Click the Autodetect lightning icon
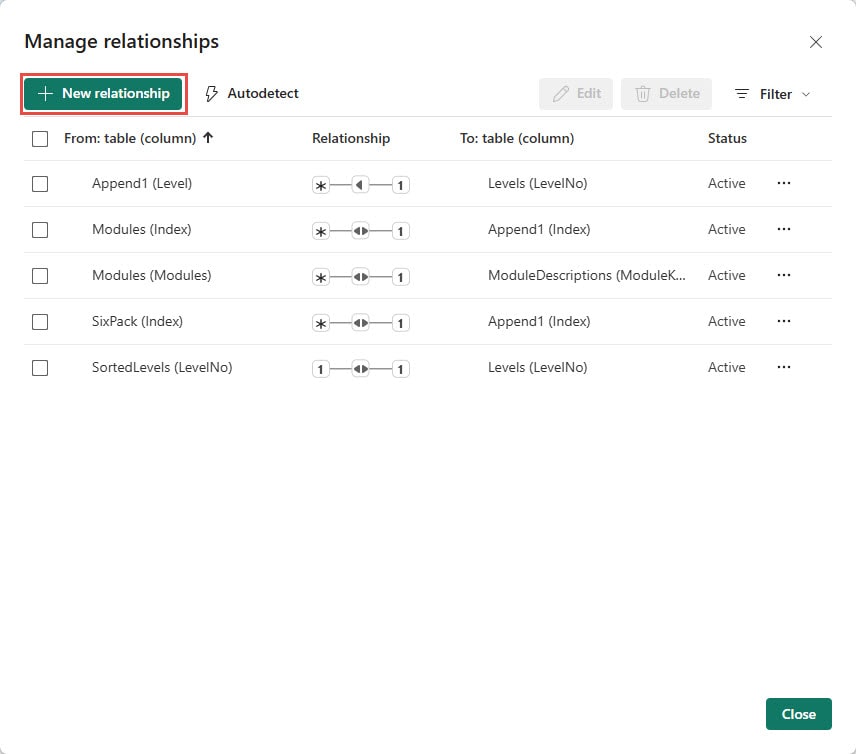This screenshot has width=856, height=754. [x=211, y=94]
